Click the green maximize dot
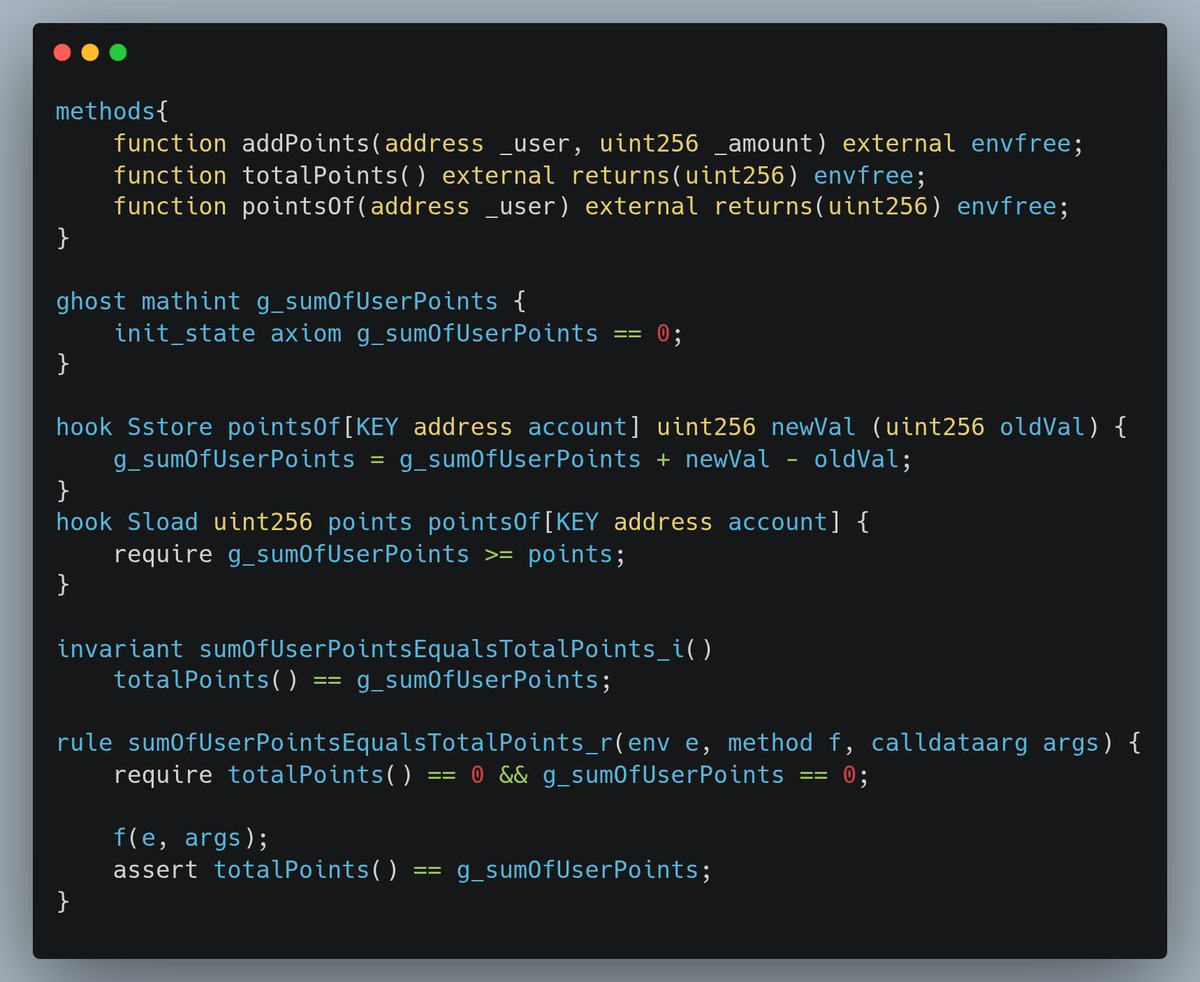Screen dimensions: 1200x982 [x=118, y=52]
